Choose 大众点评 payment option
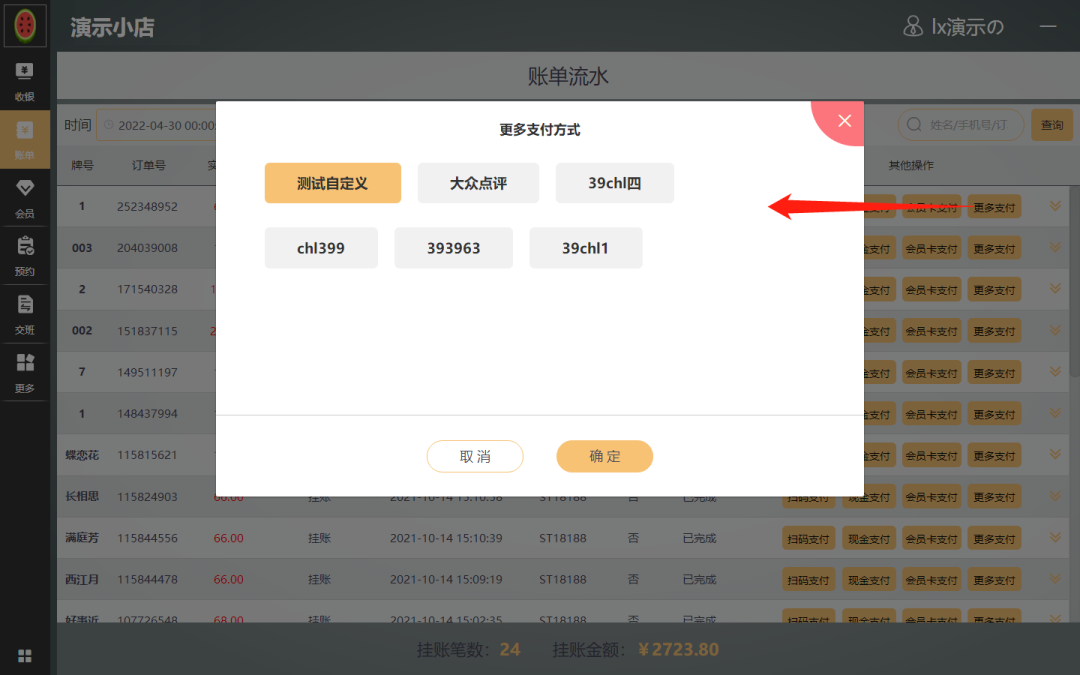 tap(478, 183)
